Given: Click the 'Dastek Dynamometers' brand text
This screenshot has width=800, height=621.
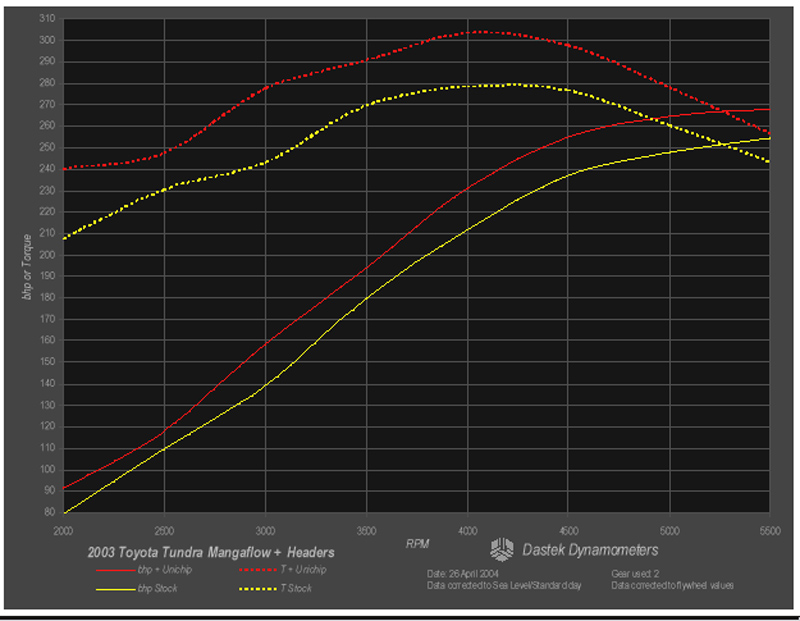Looking at the screenshot, I should click(590, 550).
